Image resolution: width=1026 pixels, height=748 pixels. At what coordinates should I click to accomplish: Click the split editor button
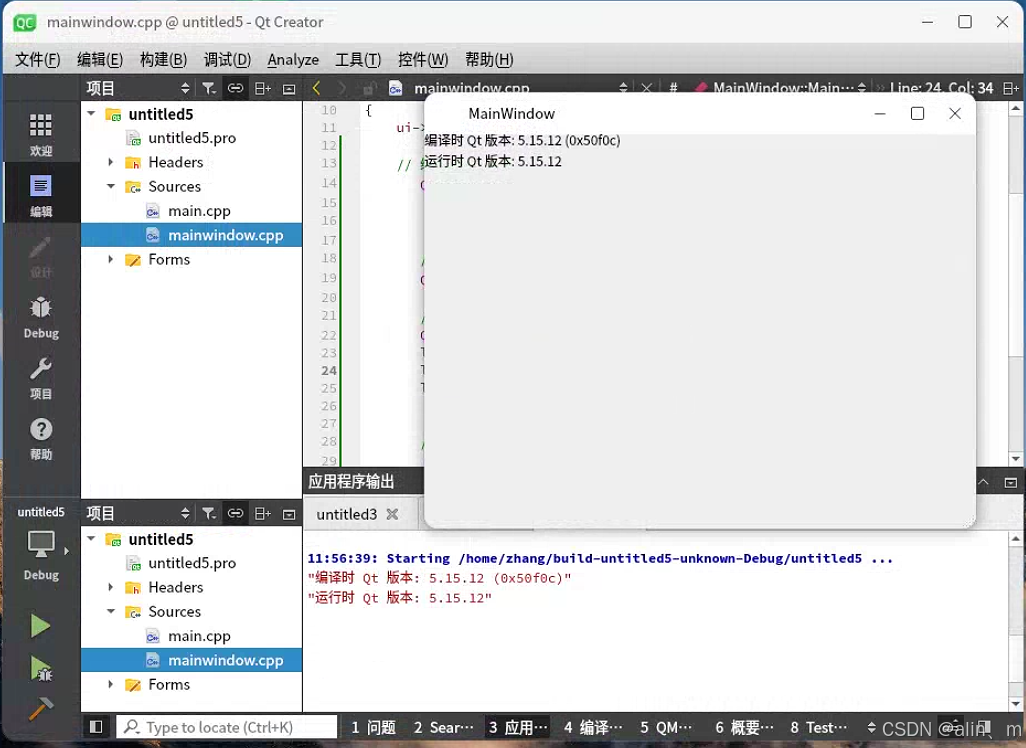[1010, 88]
